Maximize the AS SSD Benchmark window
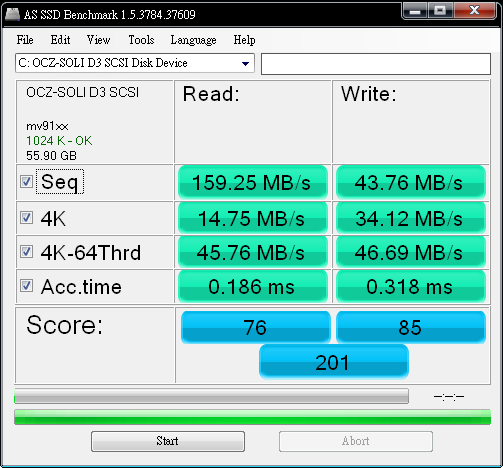This screenshot has width=503, height=468. (440, 11)
